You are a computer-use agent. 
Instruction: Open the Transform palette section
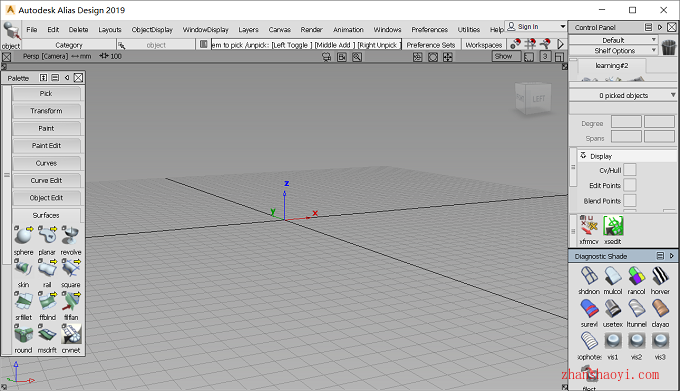point(46,111)
